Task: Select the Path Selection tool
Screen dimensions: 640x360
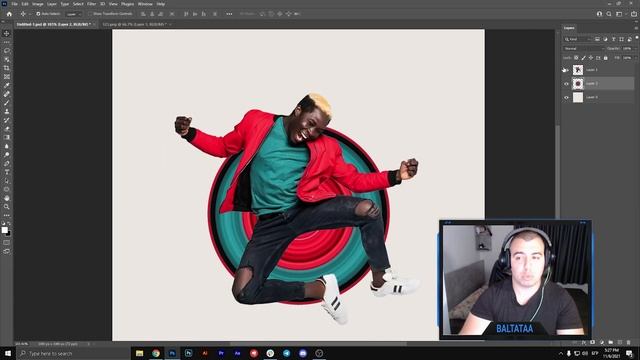Action: point(7,180)
